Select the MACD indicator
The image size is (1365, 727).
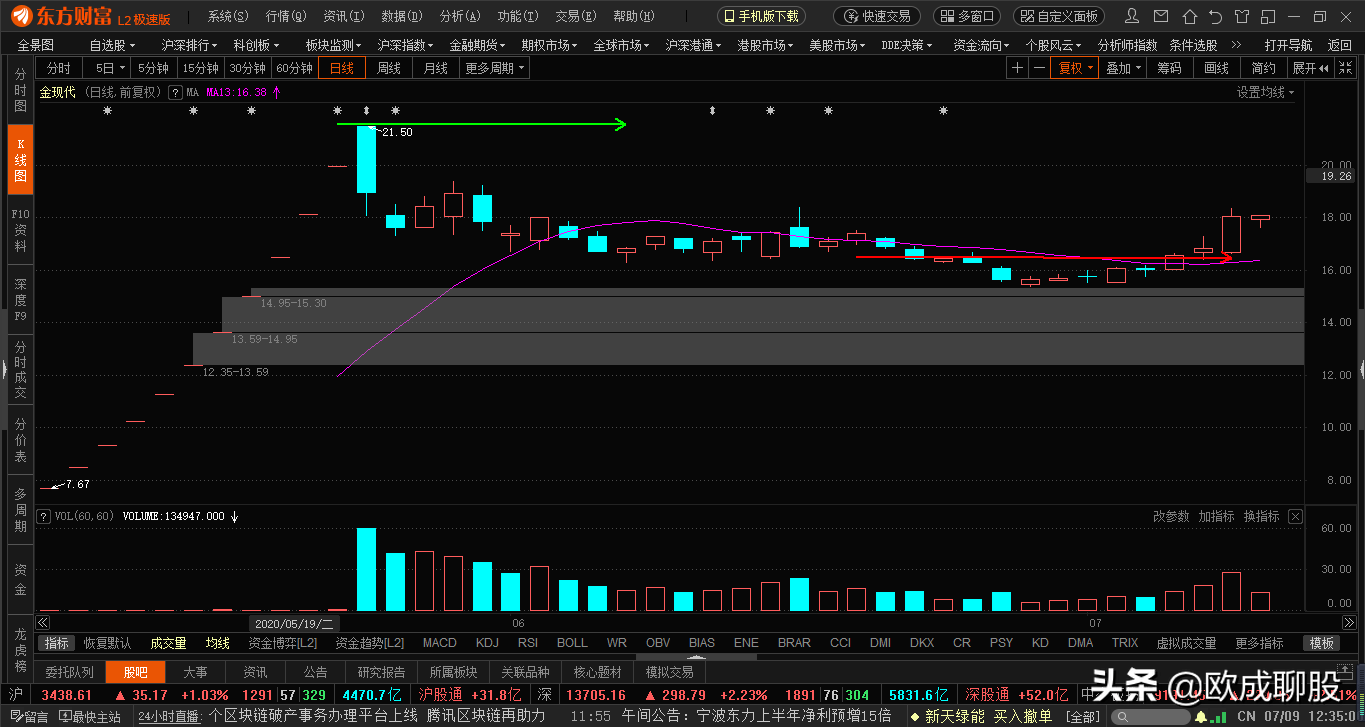439,643
